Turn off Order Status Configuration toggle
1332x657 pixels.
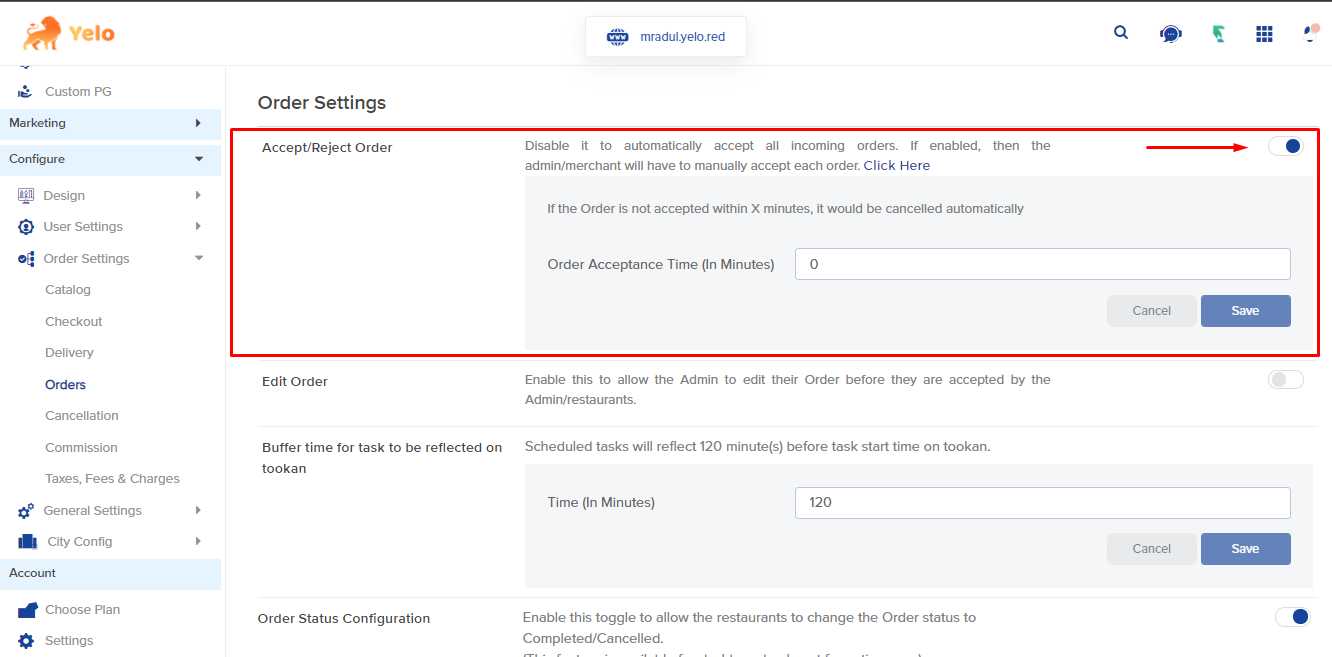tap(1293, 617)
